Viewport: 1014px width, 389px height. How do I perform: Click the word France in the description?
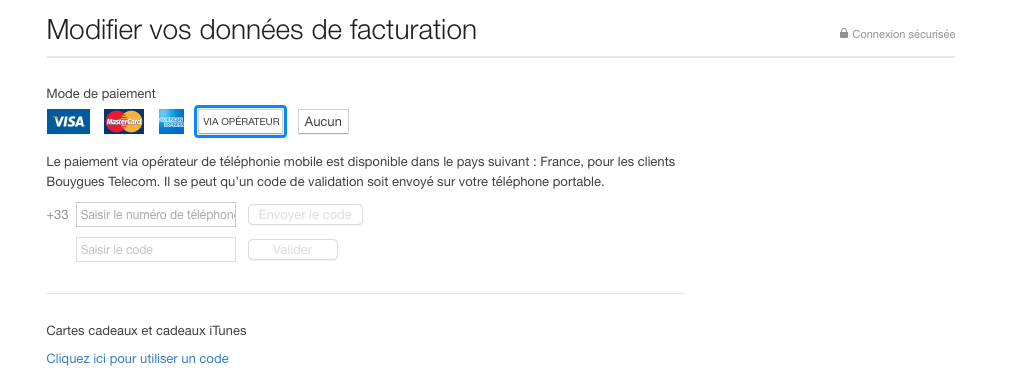click(563, 162)
